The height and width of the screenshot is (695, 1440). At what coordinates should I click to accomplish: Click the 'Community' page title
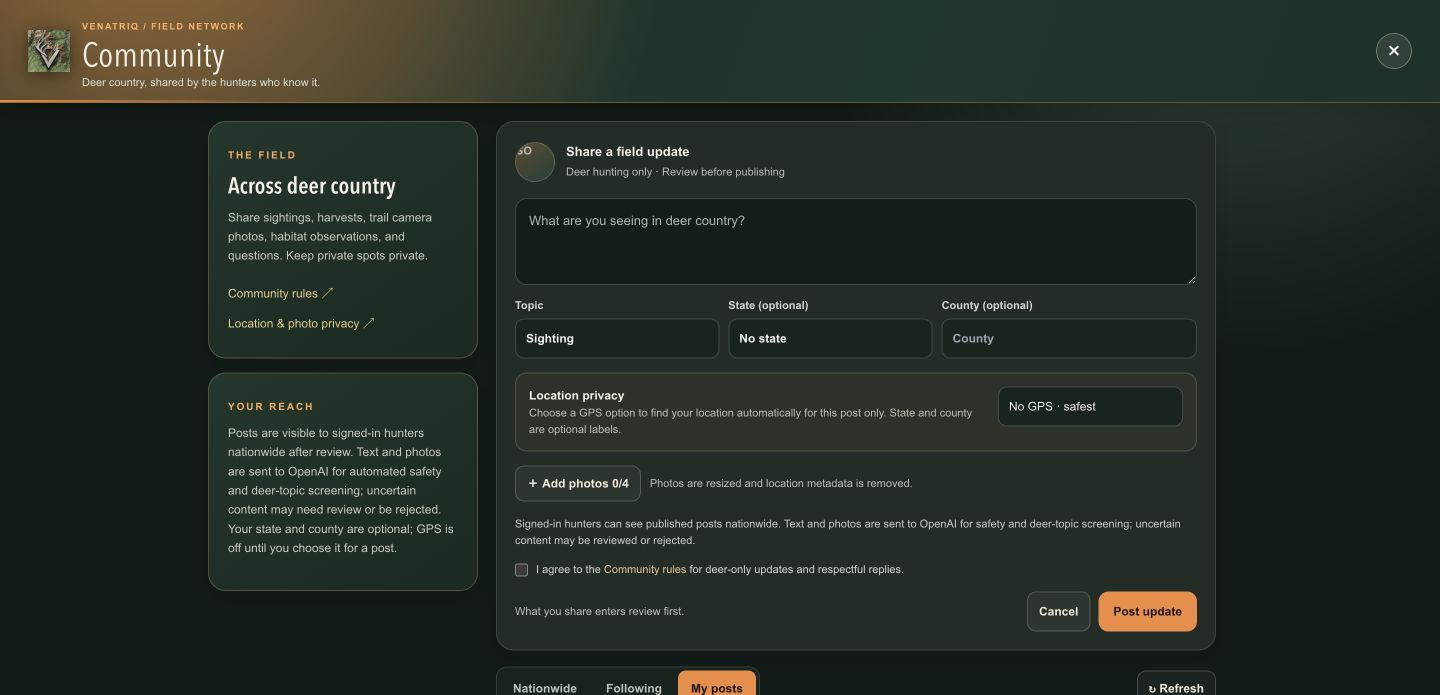(x=153, y=55)
